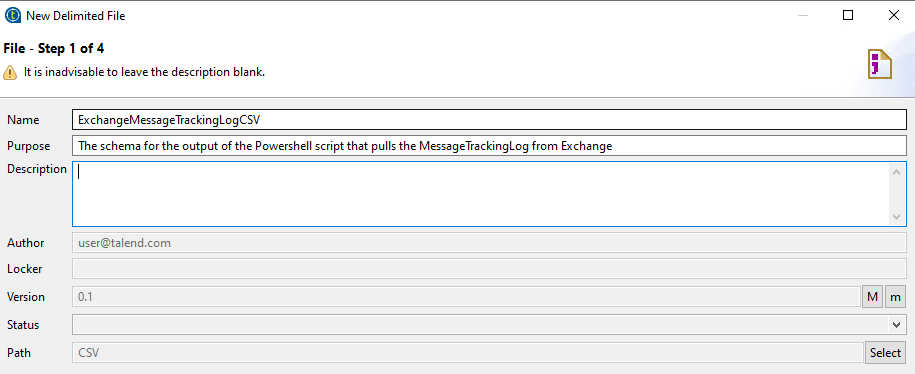Click the Talend logo icon in title bar
Screen dimensions: 915x374
(x=12, y=16)
